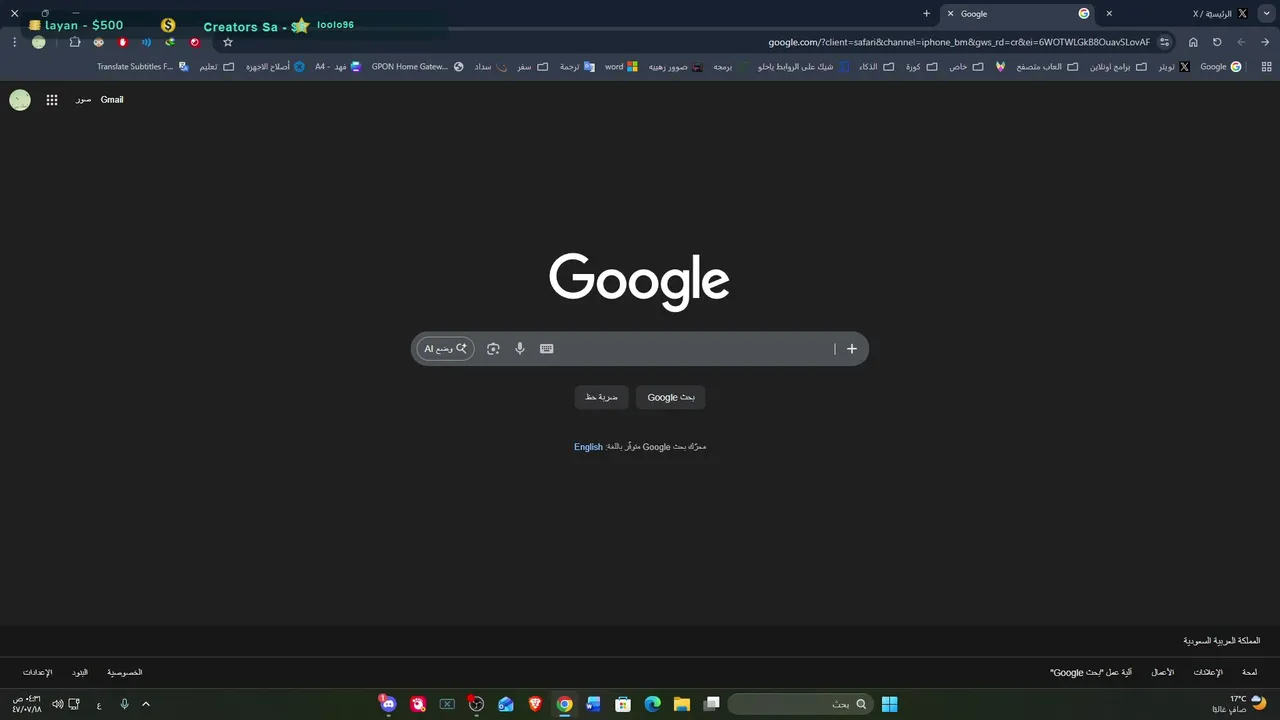
Task: Open the GPON Home Gateway bookmark
Action: click(417, 67)
